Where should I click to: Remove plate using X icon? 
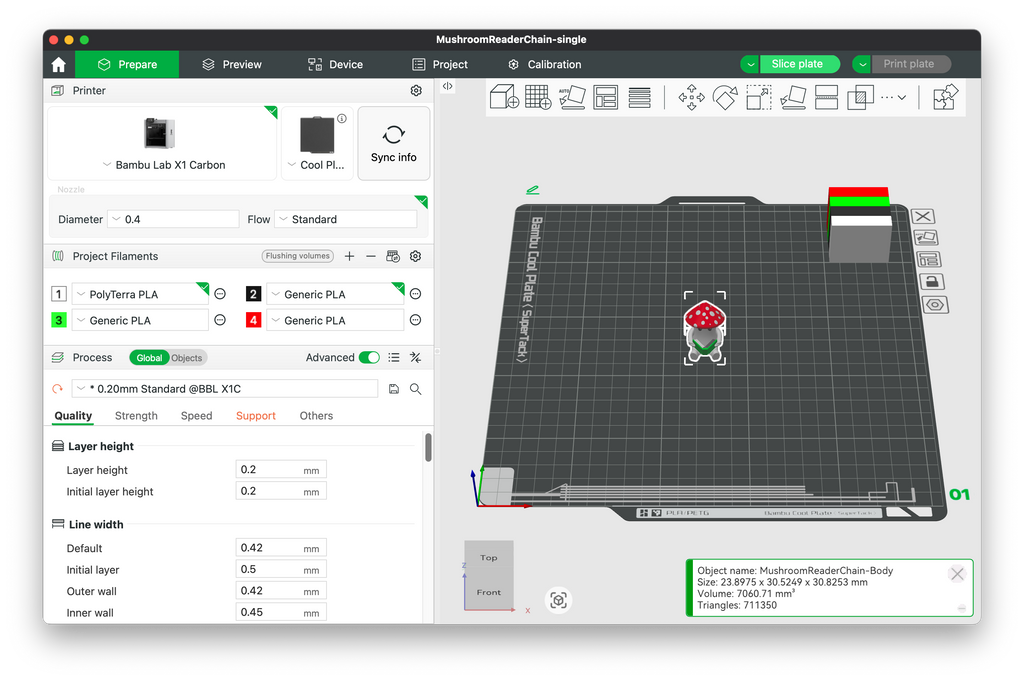923,216
